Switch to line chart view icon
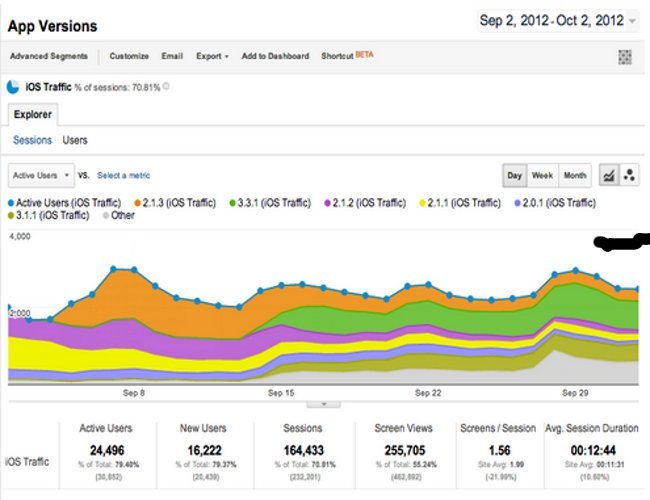Screen dimensions: 650x500 tap(608, 175)
